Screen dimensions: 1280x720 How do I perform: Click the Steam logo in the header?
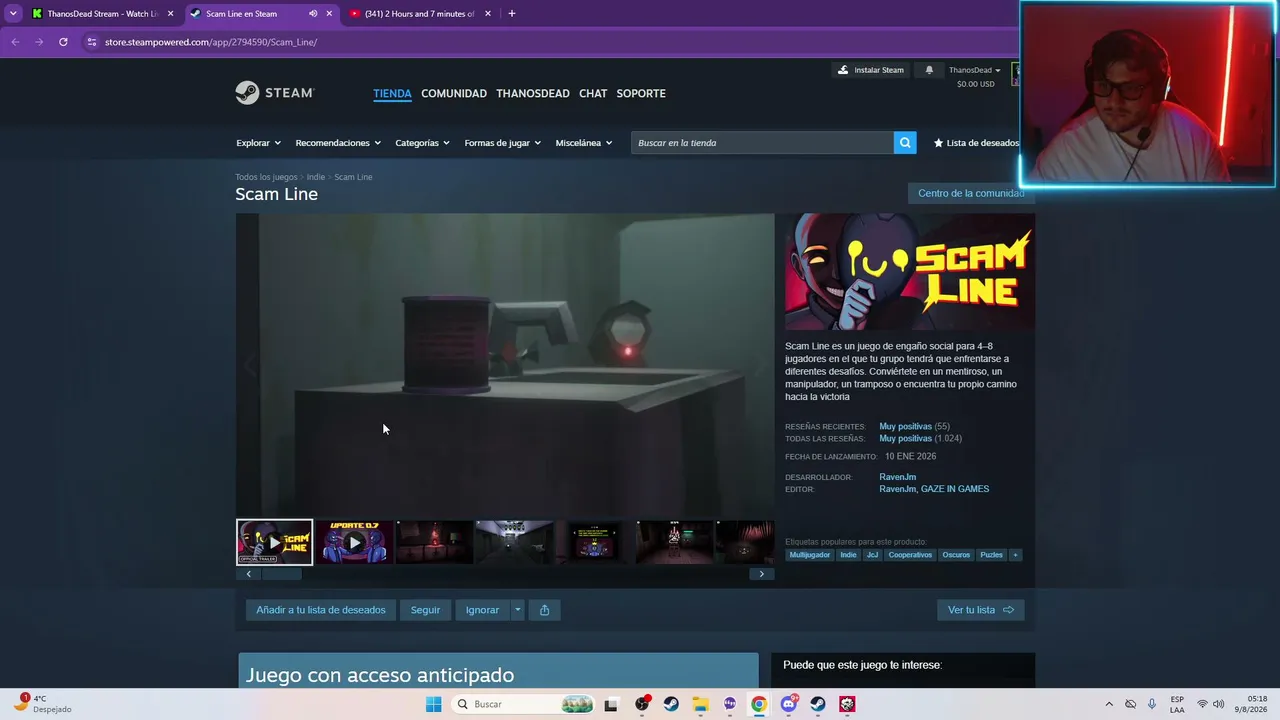point(275,93)
